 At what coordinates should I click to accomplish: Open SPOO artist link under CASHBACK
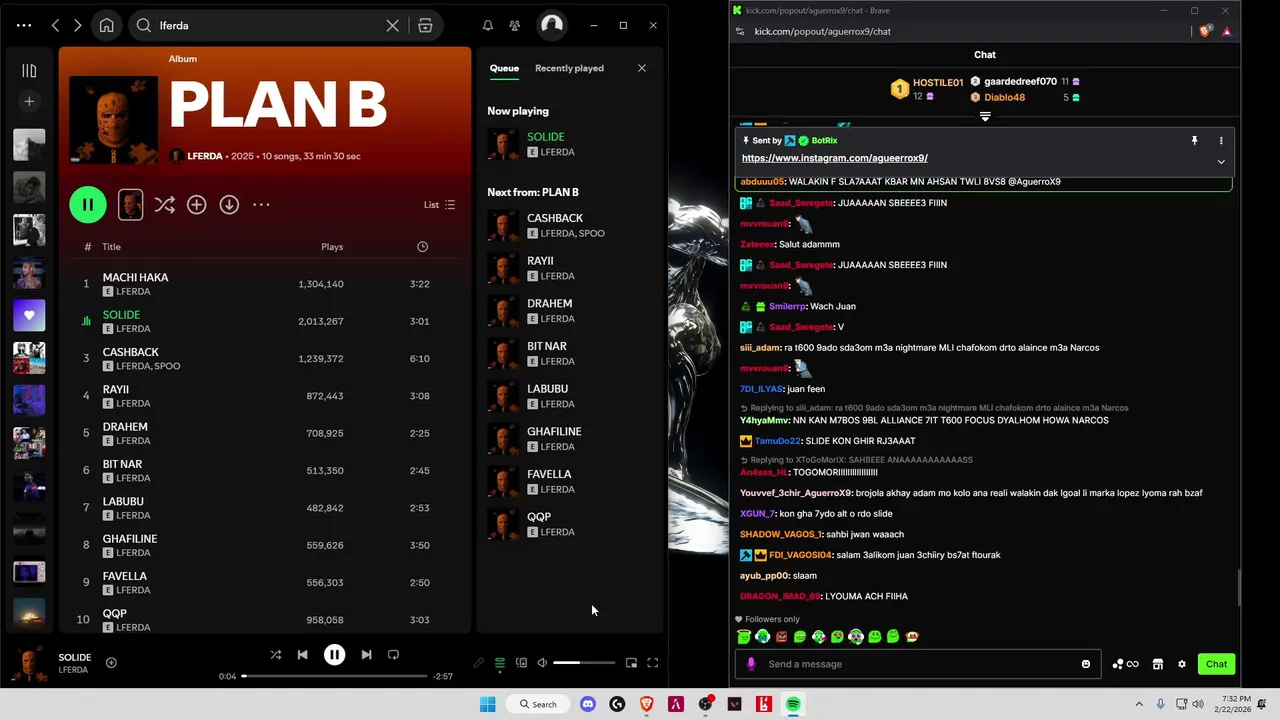(x=168, y=366)
